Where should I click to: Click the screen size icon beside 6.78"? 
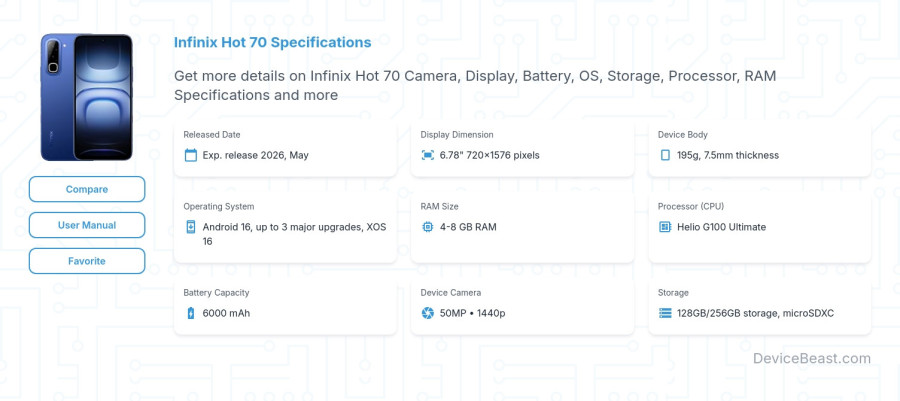tap(428, 155)
